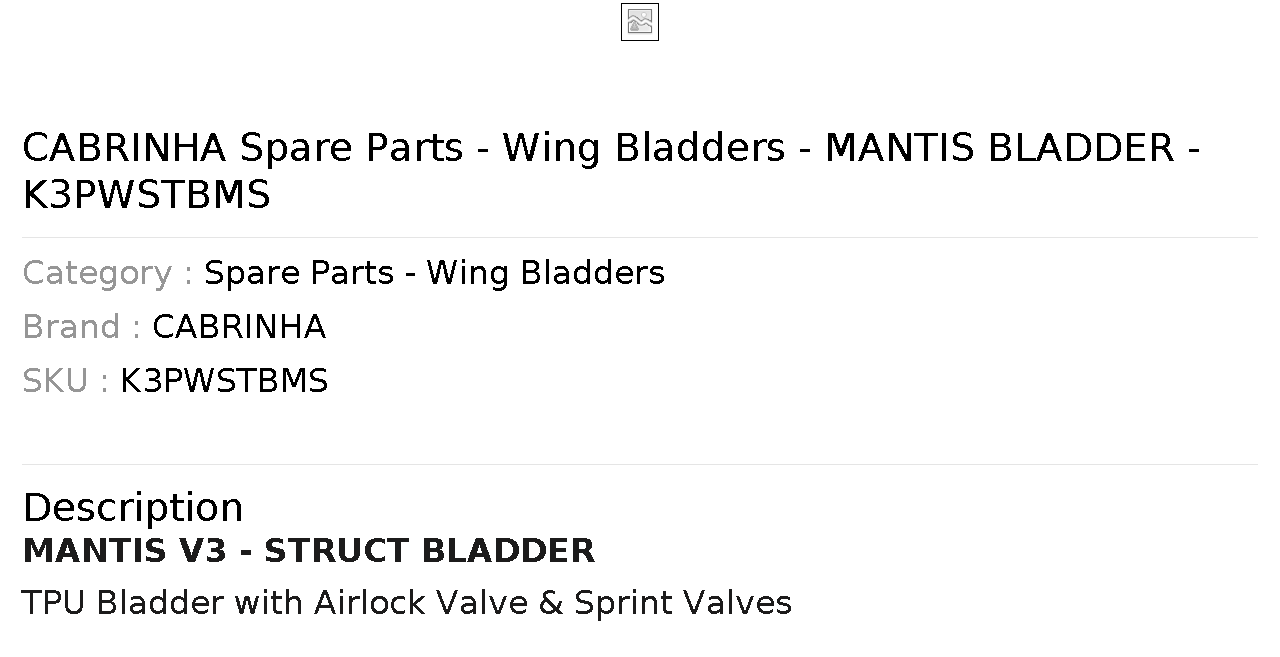1280x657 pixels.
Task: Click the ampersand in the description sentence
Action: tap(550, 603)
